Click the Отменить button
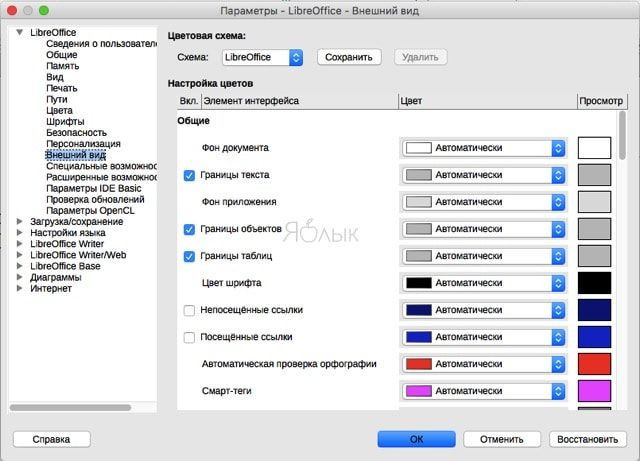Viewport: 640px width, 461px height. coord(502,439)
